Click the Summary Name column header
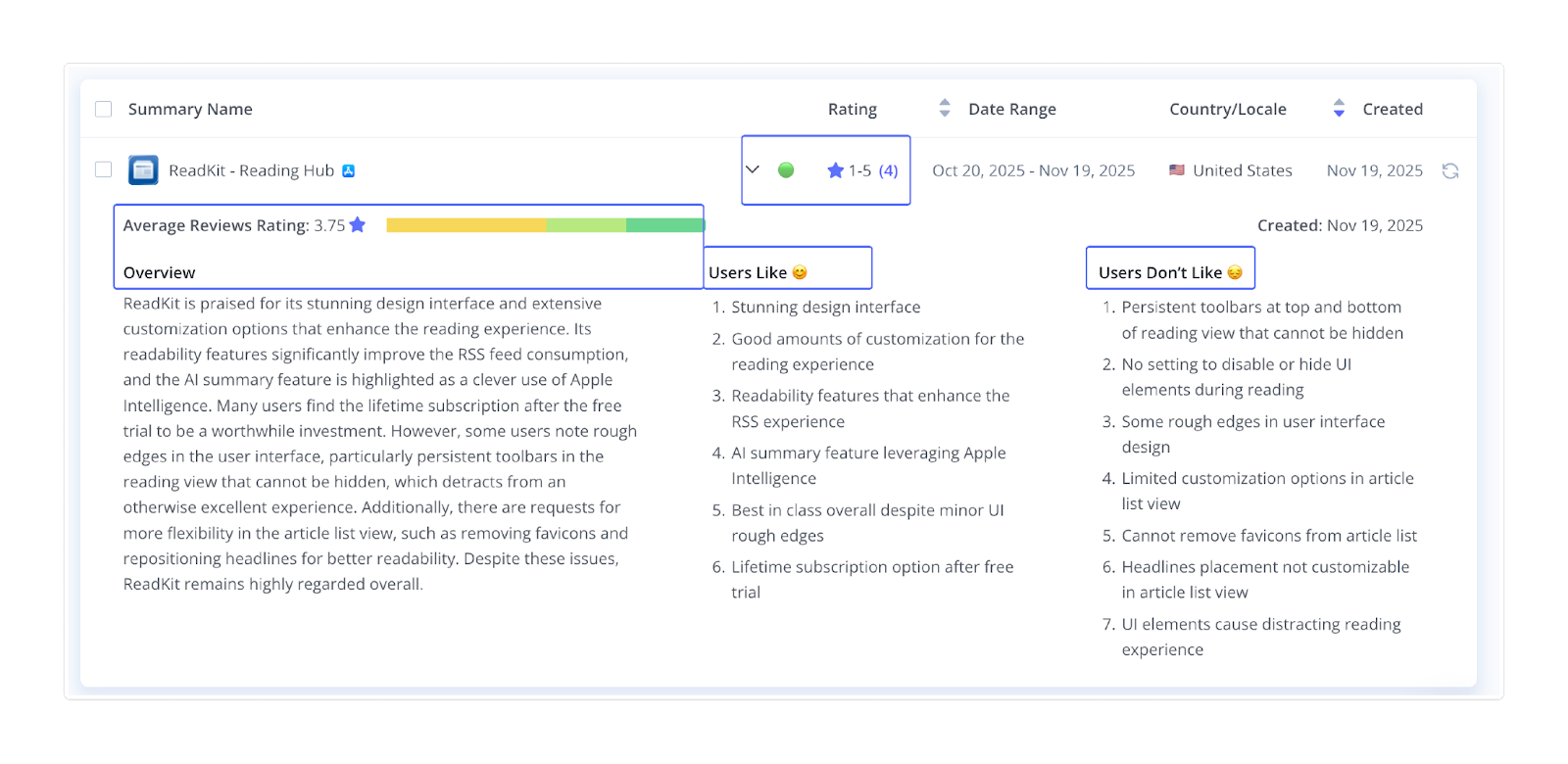 click(x=190, y=109)
